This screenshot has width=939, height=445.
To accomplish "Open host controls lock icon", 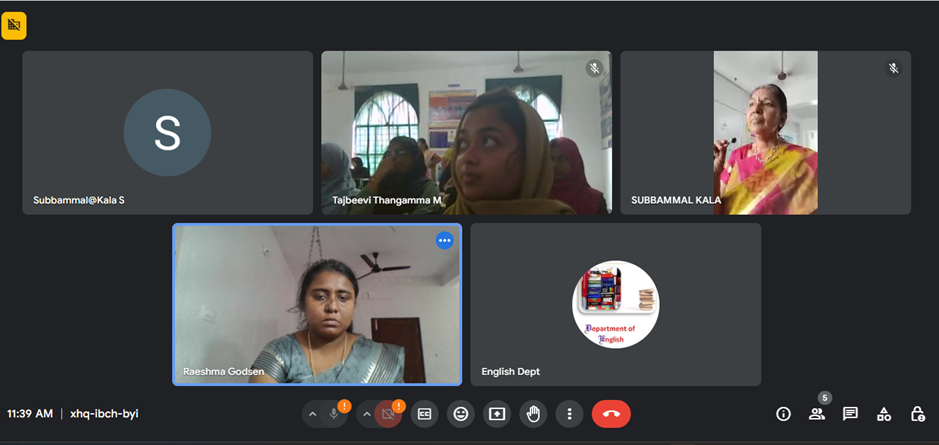I will pyautogui.click(x=917, y=414).
